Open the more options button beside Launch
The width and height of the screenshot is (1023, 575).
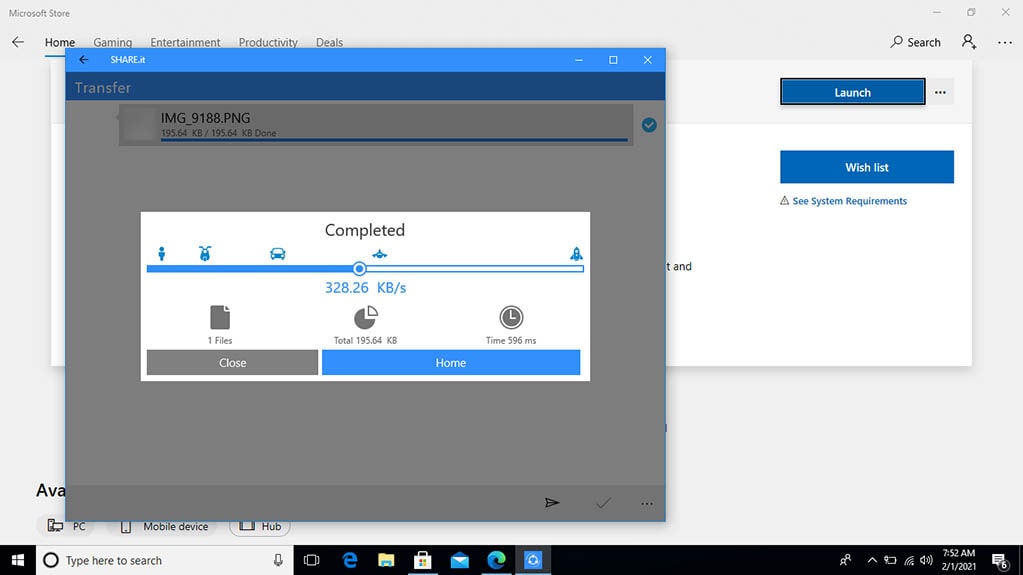tap(940, 92)
